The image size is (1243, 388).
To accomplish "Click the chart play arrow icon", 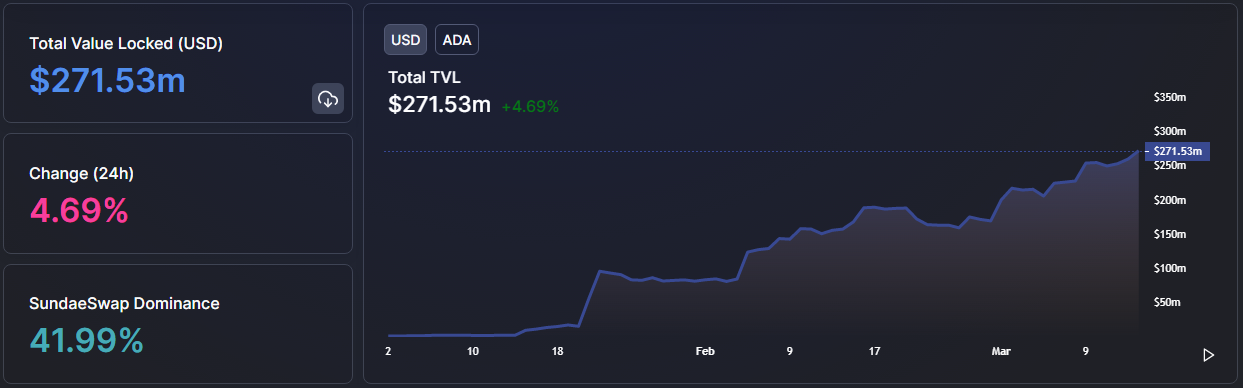I will pos(1208,355).
